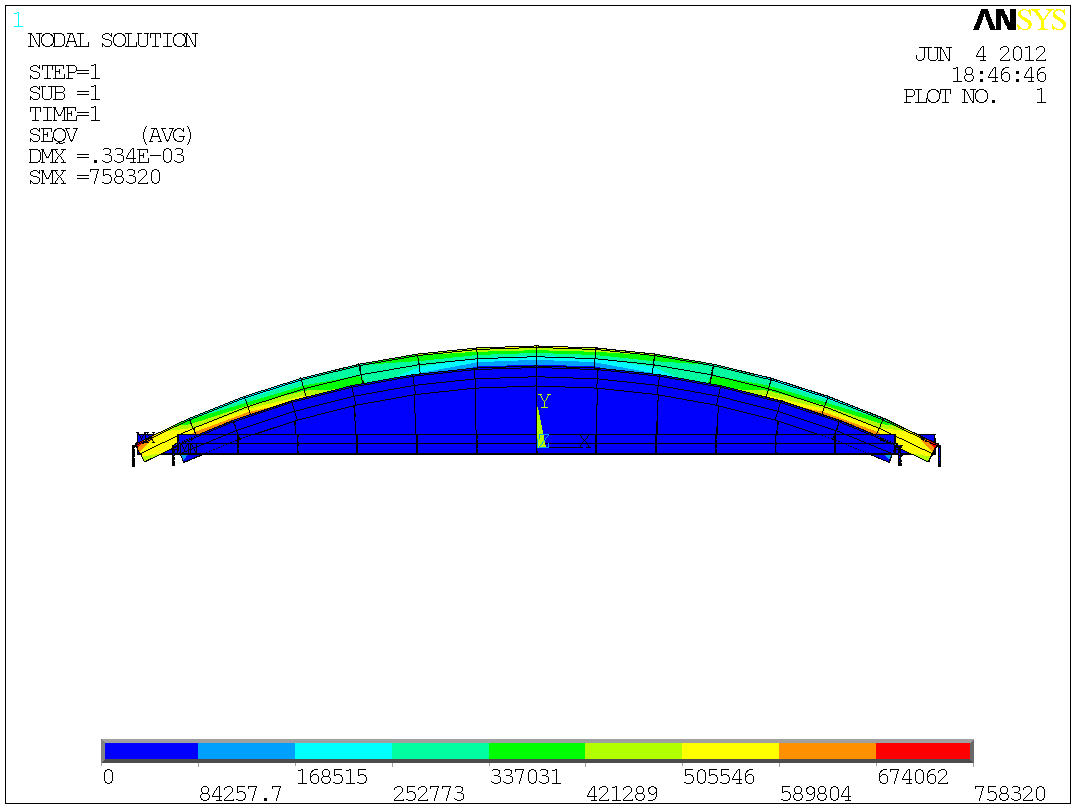Click the ANSYS logo in the corner
This screenshot has width=1077, height=810.
1020,20
